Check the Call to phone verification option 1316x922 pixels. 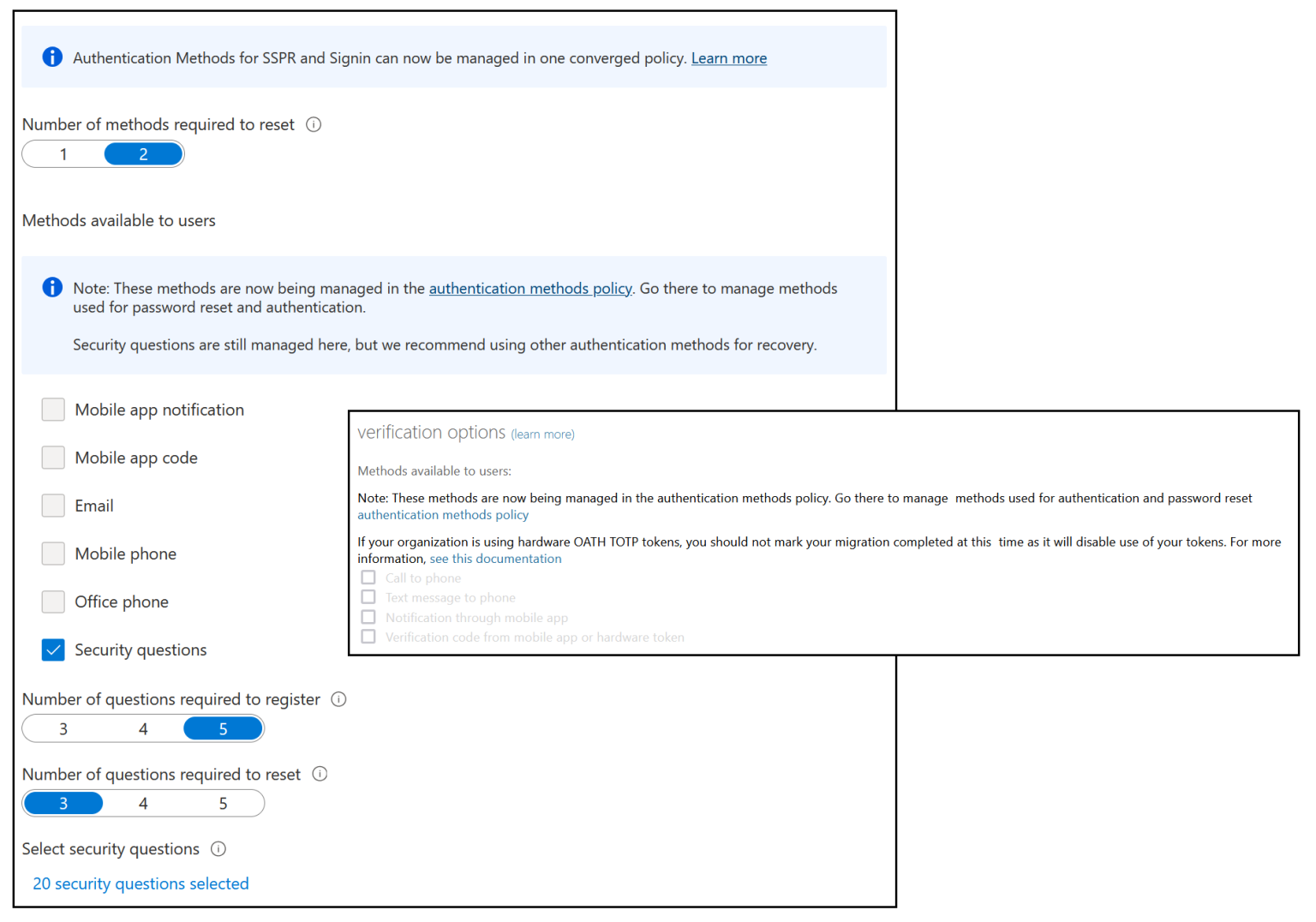coord(368,577)
